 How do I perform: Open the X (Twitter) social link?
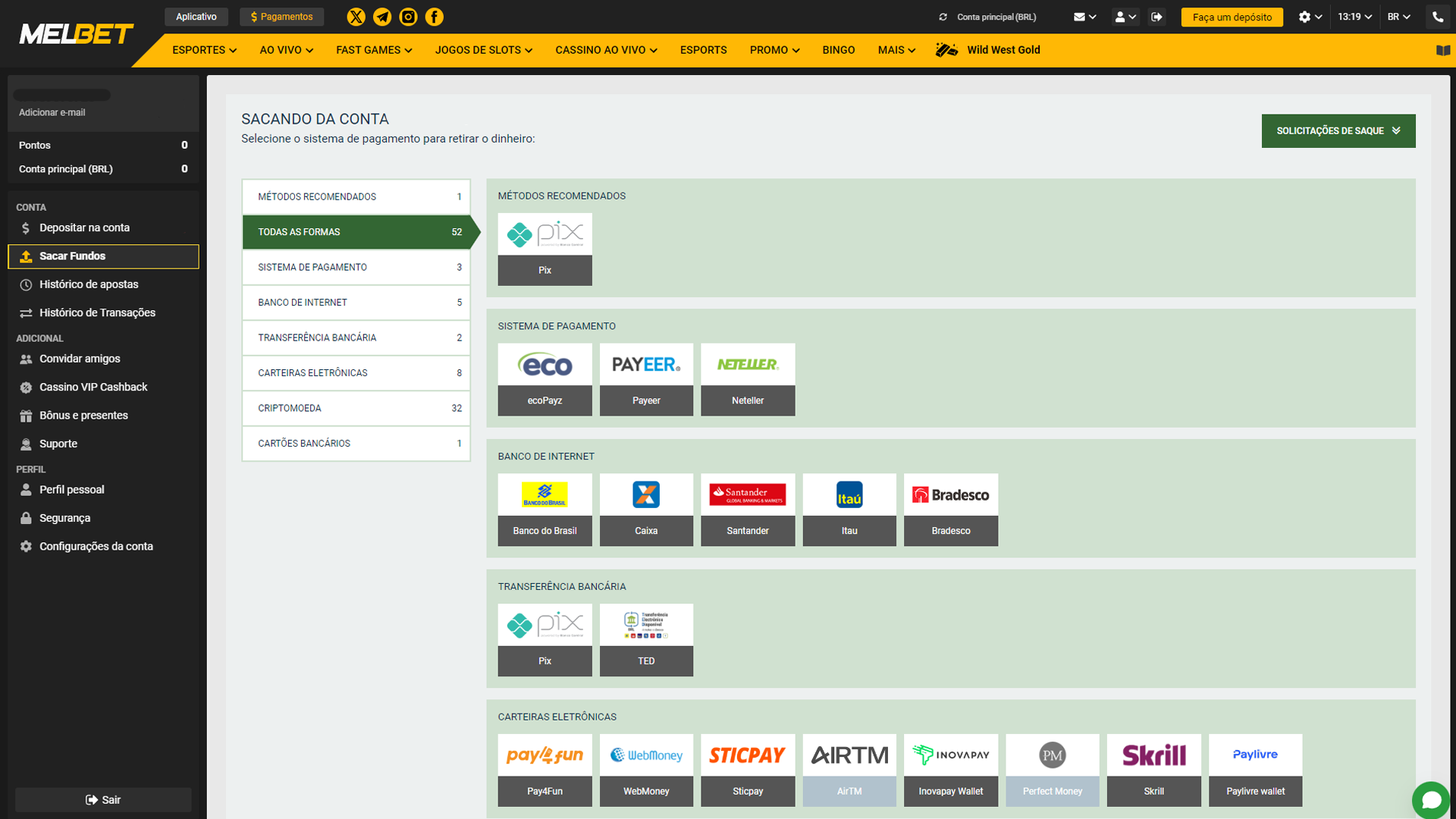click(x=356, y=17)
